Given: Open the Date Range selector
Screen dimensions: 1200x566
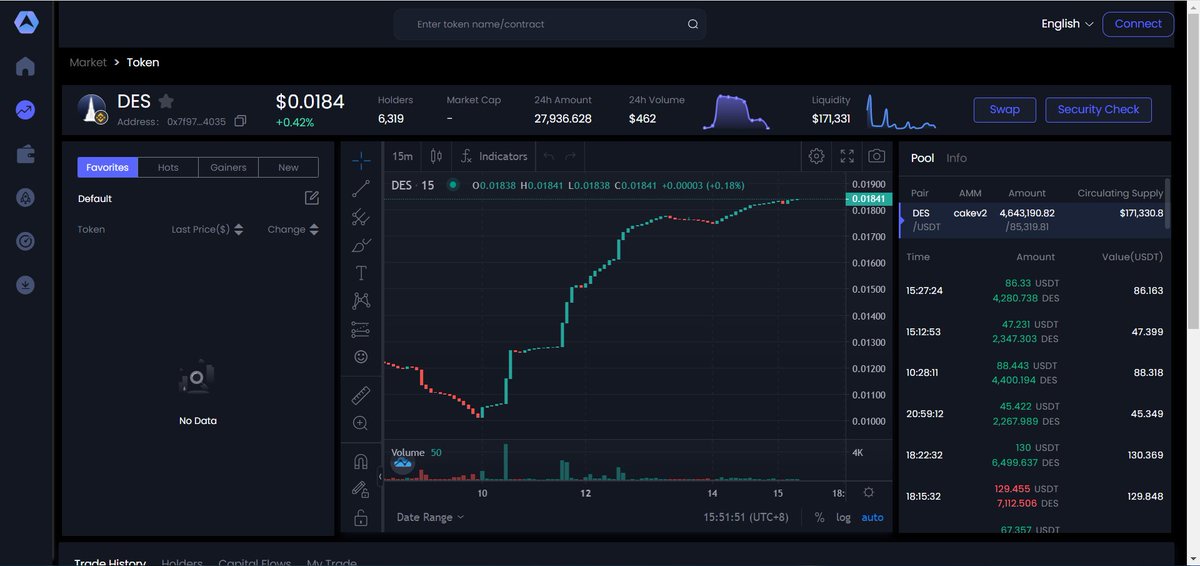Looking at the screenshot, I should (x=430, y=517).
